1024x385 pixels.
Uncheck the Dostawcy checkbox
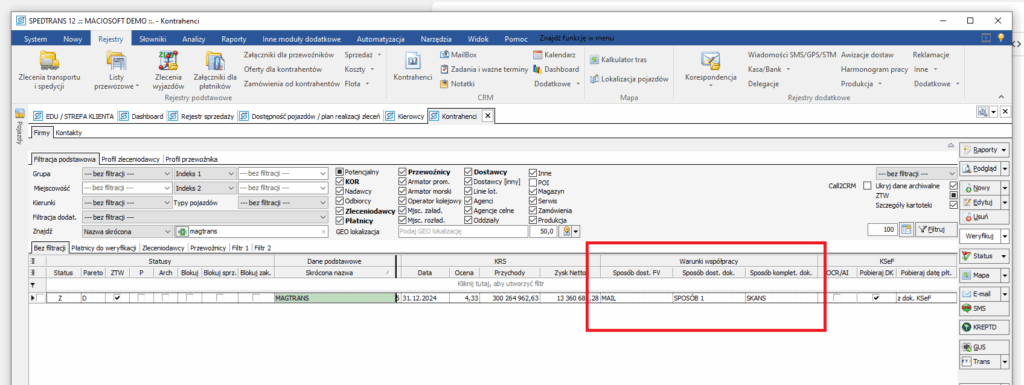point(468,172)
